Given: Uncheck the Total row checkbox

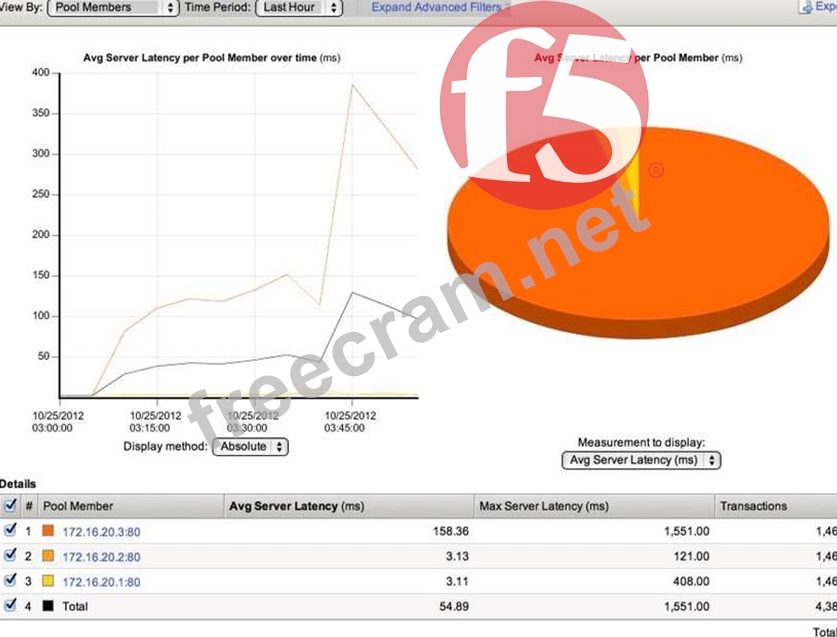Looking at the screenshot, I should [10, 605].
